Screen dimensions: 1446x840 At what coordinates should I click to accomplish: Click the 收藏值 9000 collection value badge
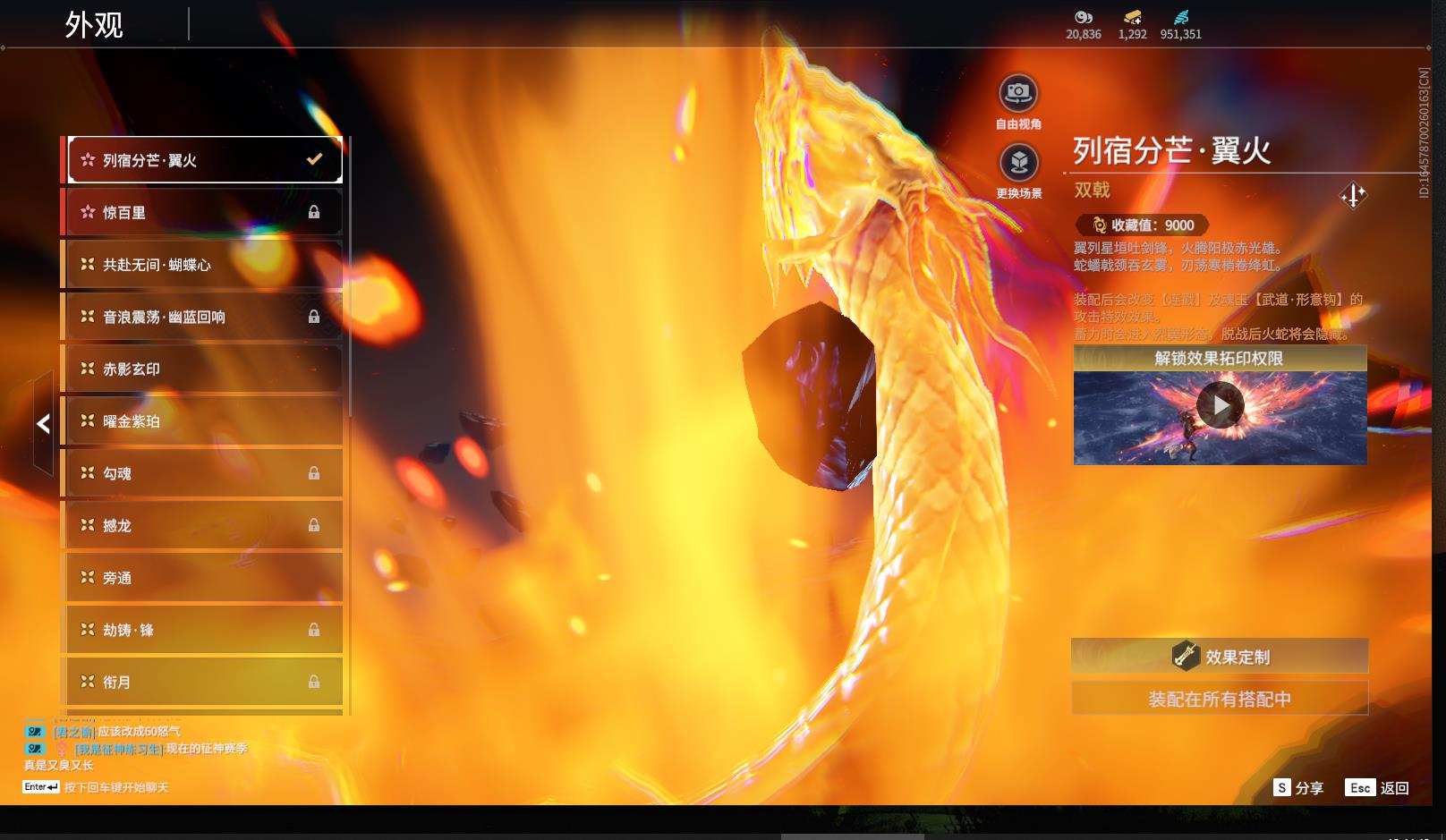(1144, 225)
